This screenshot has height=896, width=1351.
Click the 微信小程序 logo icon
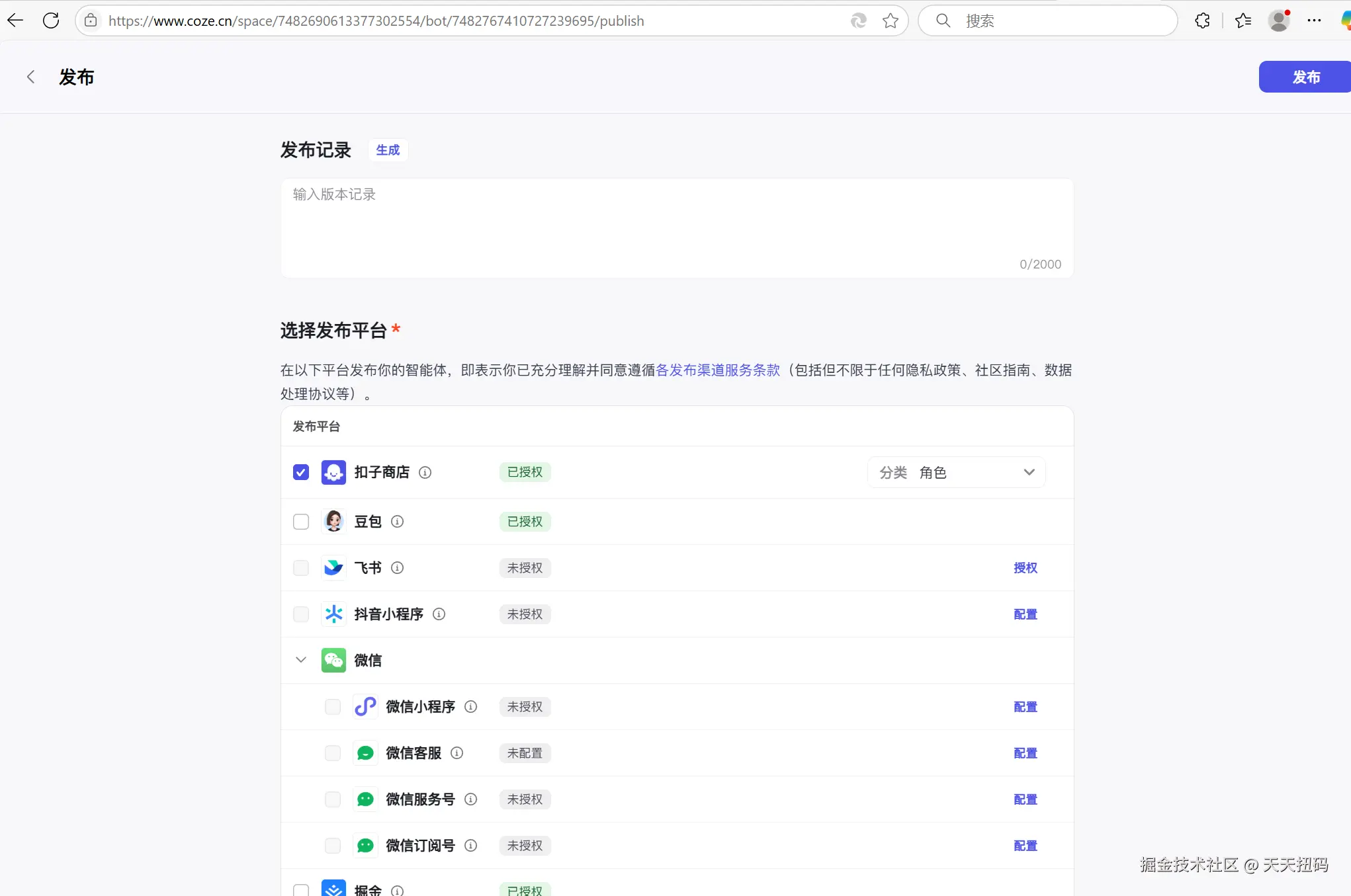click(365, 707)
